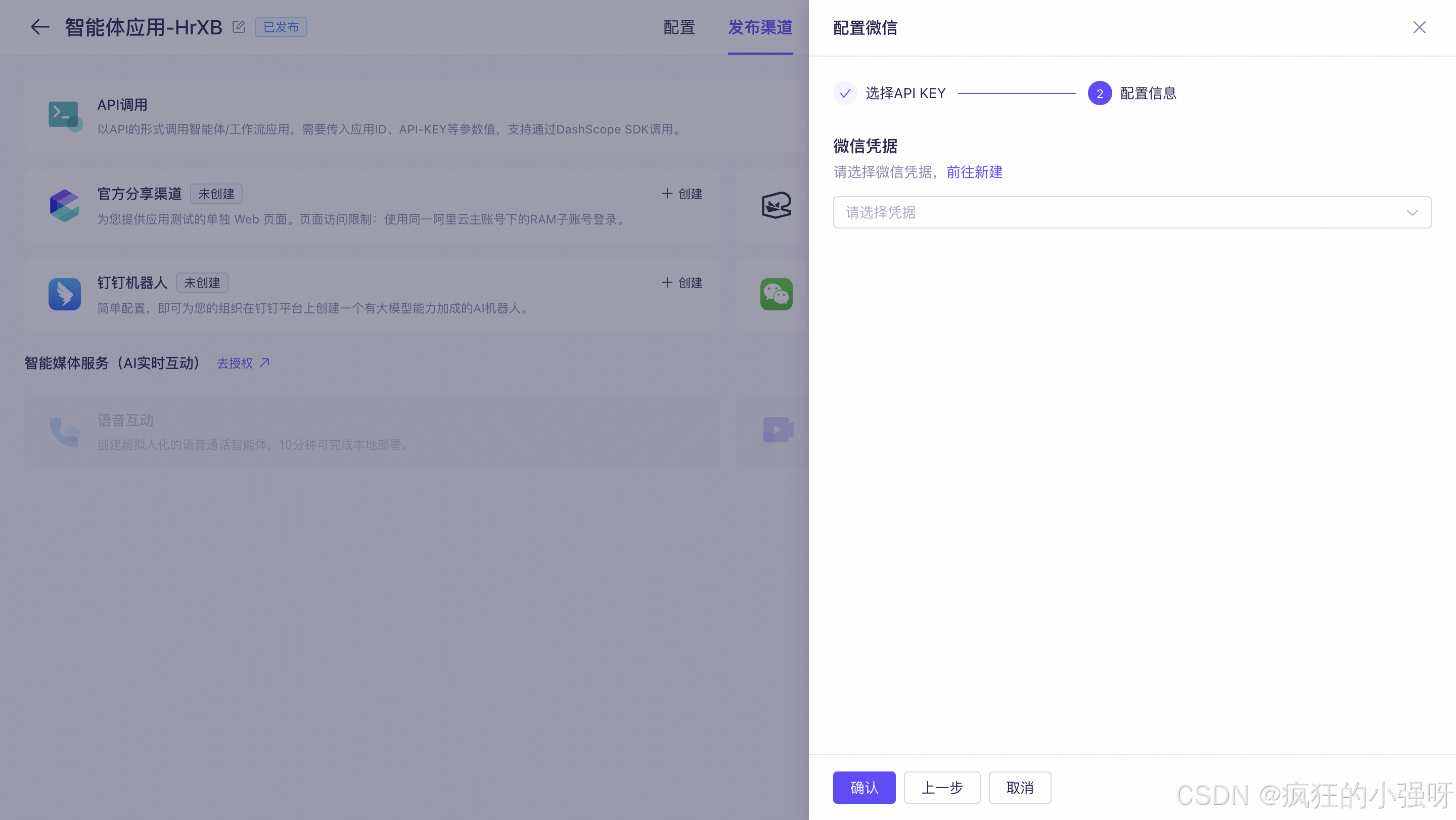
Task: Switch to the 配置 tab
Action: point(679,27)
